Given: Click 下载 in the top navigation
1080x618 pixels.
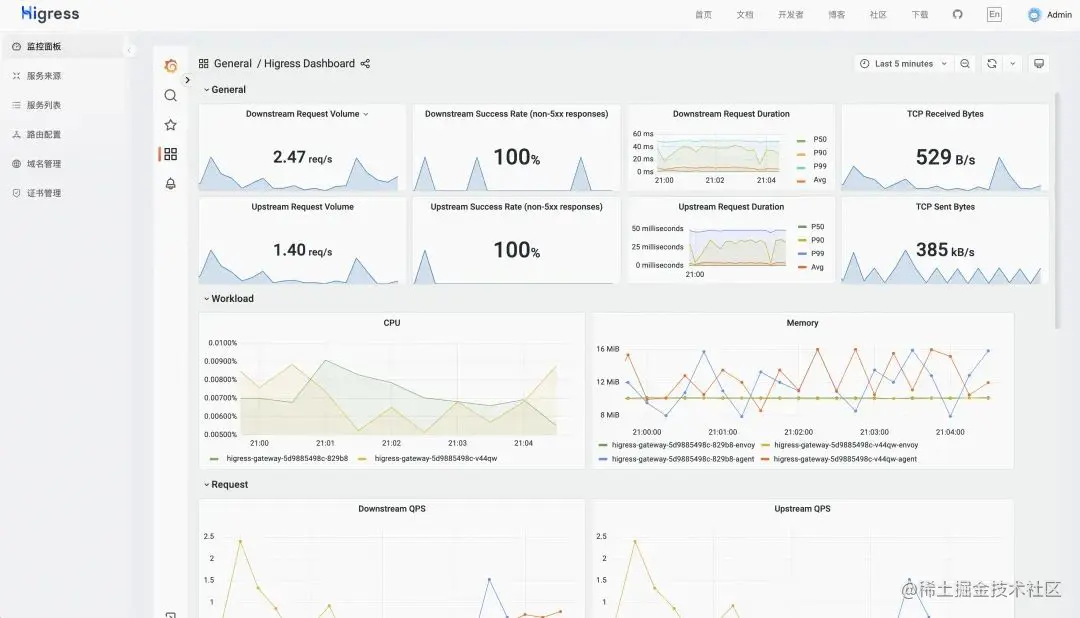Looking at the screenshot, I should [x=920, y=14].
